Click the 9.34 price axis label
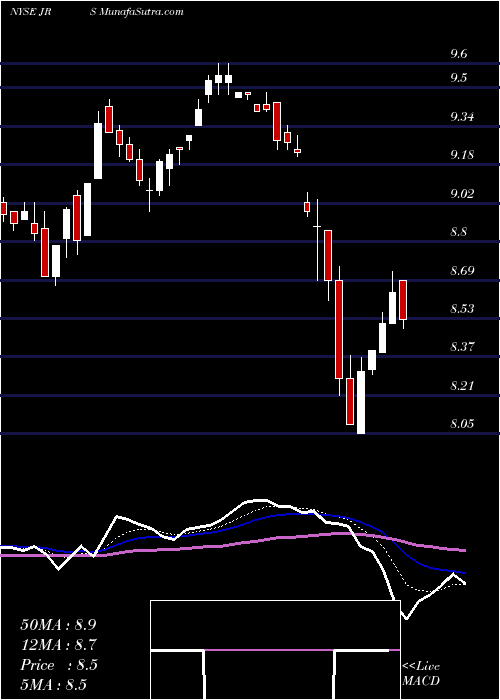Image resolution: width=500 pixels, height=700 pixels. point(462,117)
